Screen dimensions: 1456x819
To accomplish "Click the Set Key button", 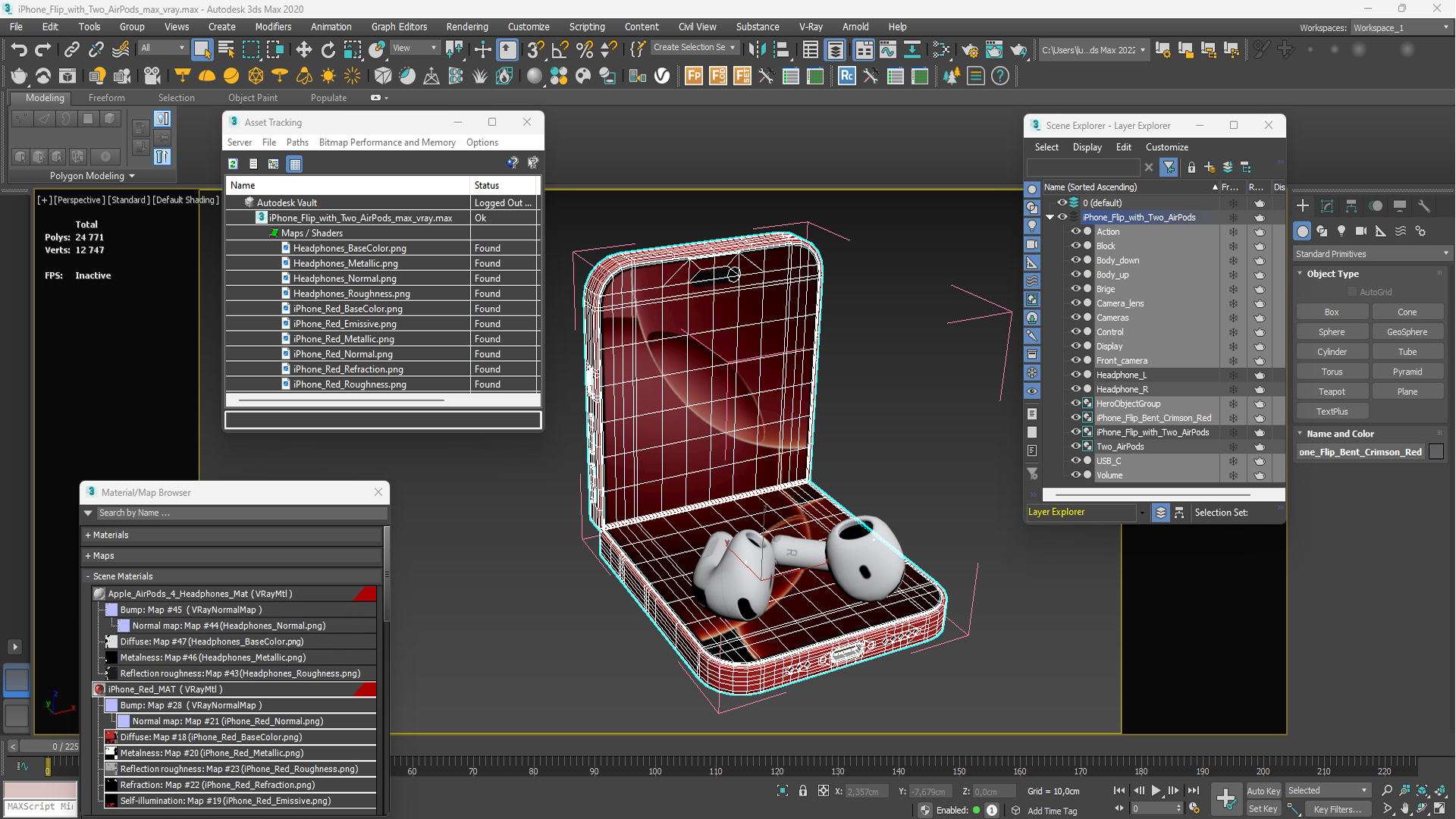I will click(1263, 808).
